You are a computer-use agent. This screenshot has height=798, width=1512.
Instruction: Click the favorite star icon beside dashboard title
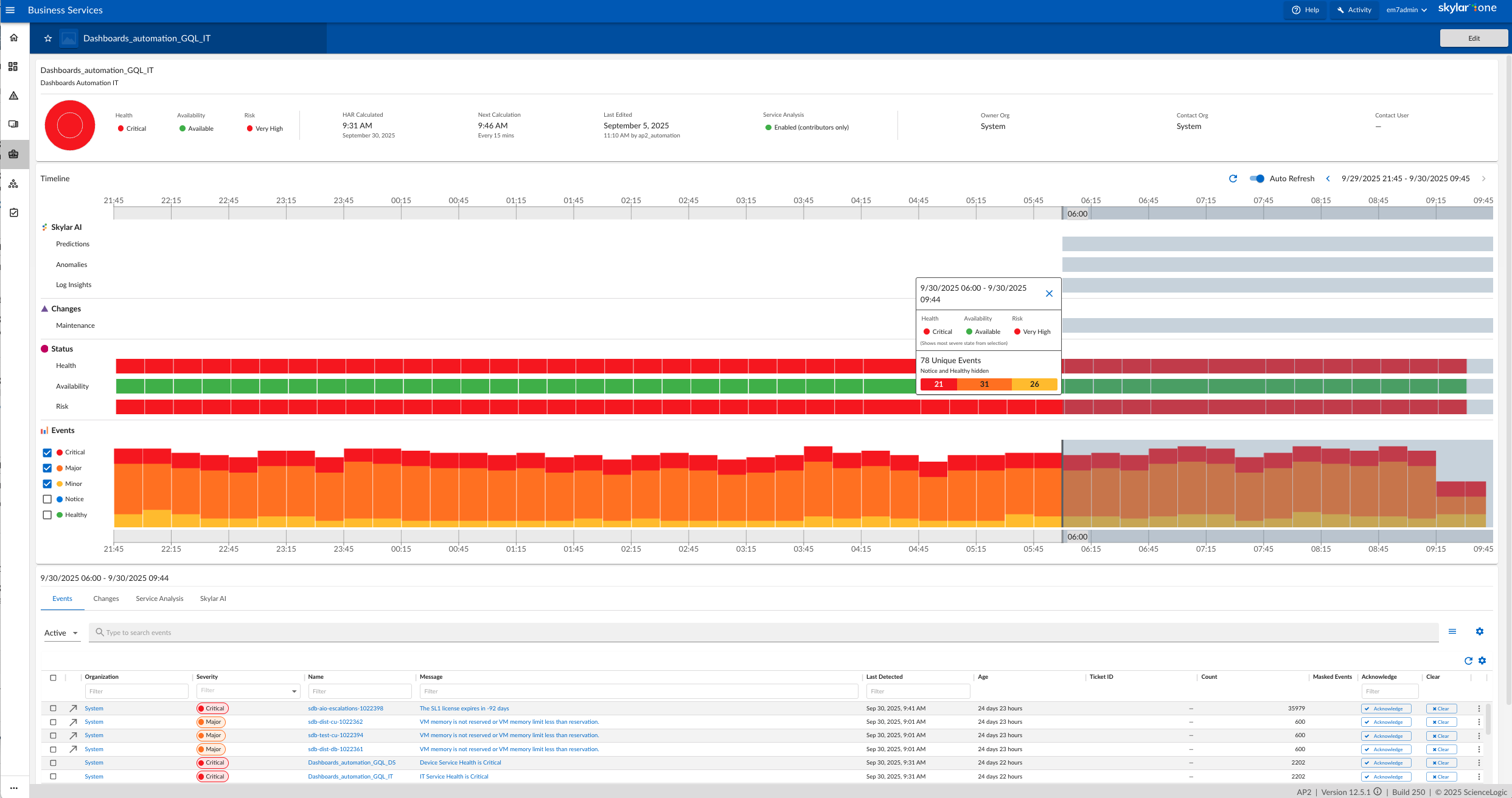pos(48,38)
